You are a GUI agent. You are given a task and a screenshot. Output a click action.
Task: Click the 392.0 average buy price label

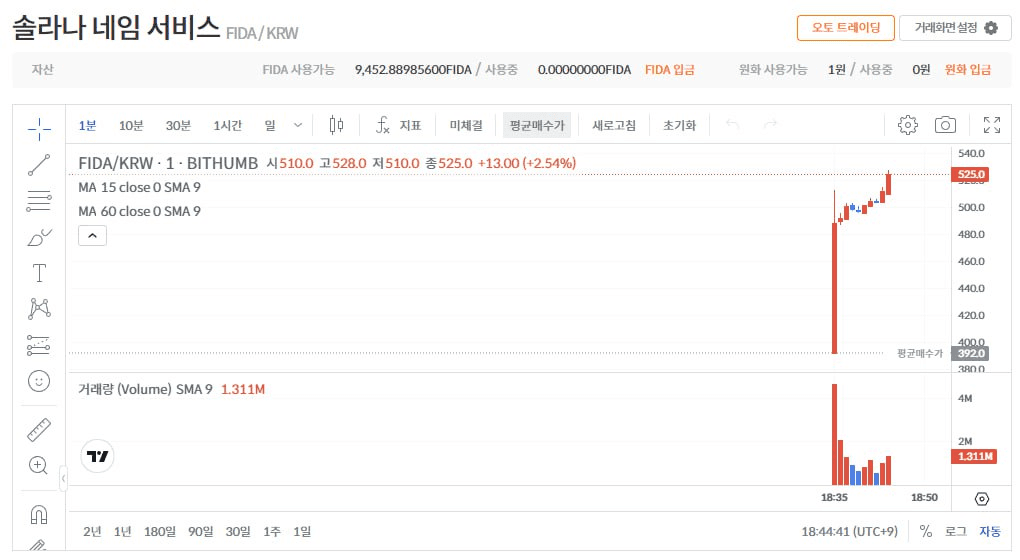click(x=970, y=353)
